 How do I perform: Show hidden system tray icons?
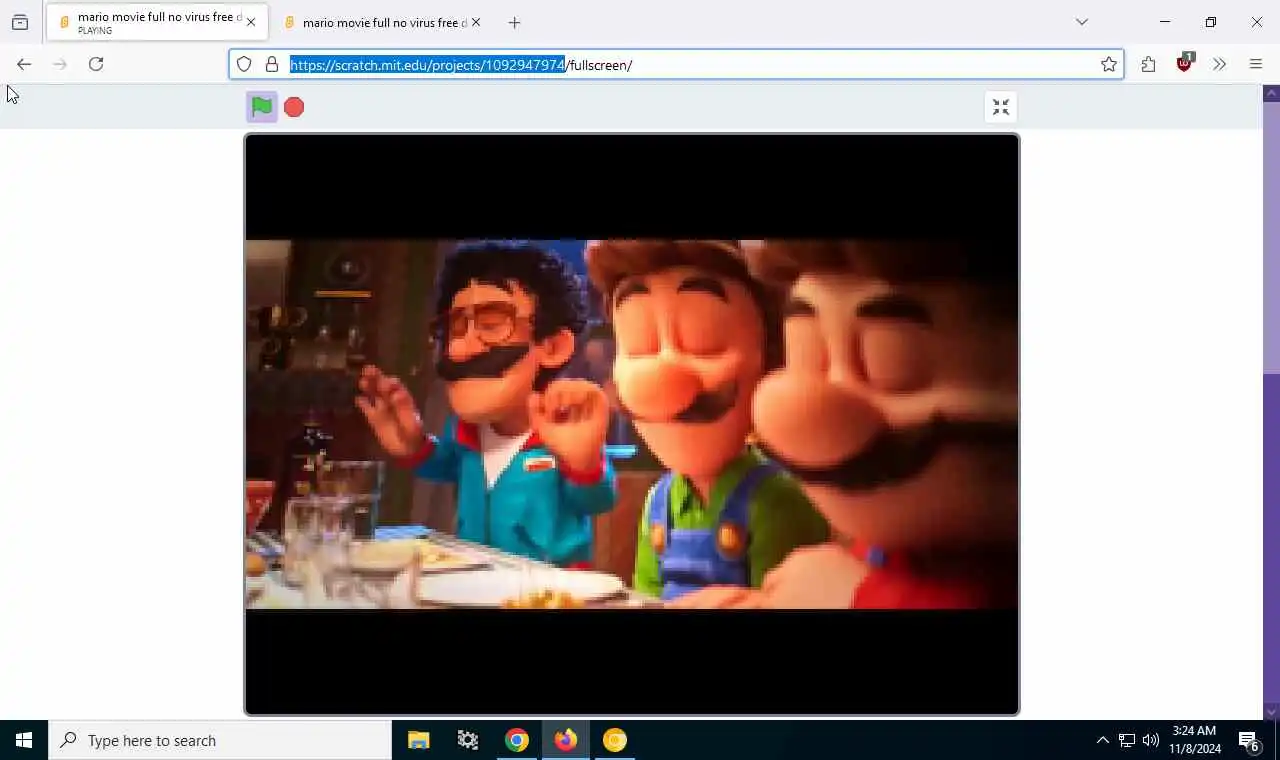pyautogui.click(x=1102, y=740)
